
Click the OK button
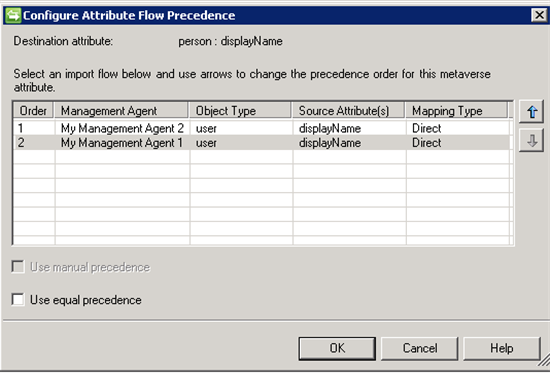(337, 348)
